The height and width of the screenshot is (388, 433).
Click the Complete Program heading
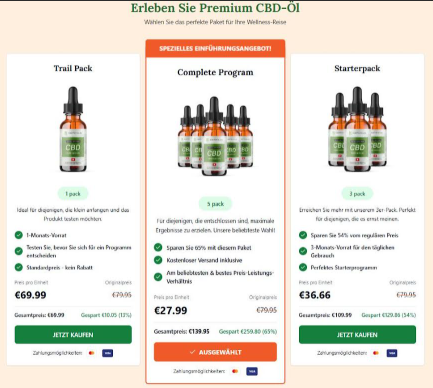coord(215,72)
